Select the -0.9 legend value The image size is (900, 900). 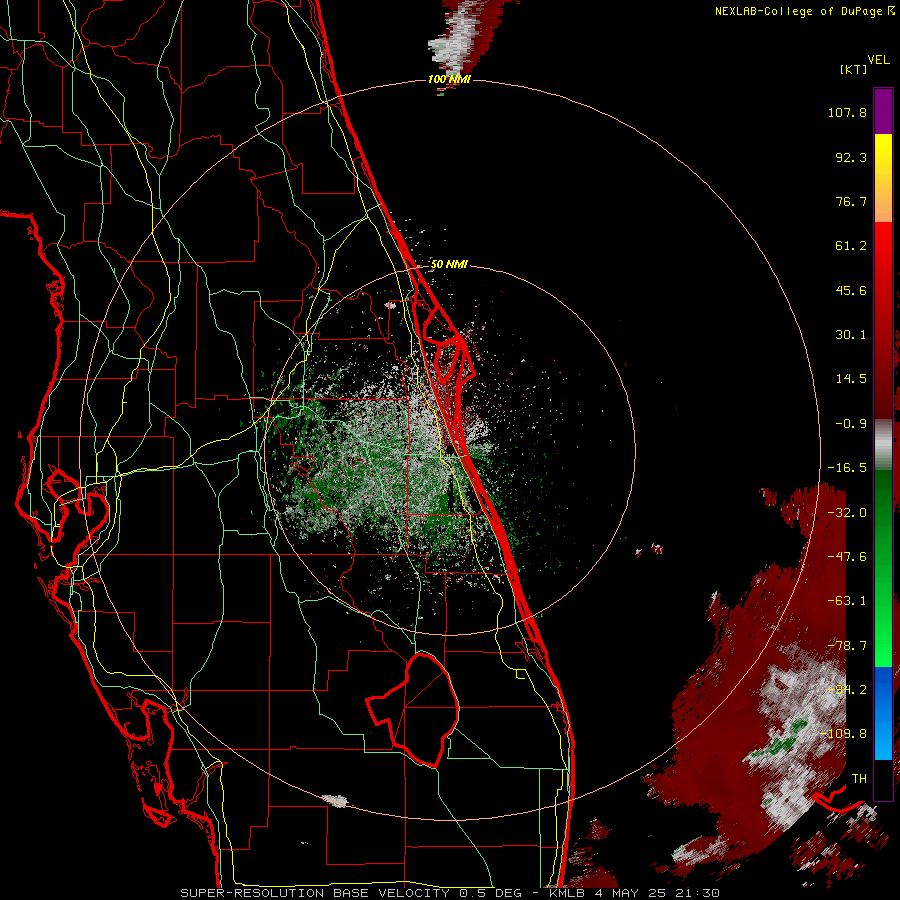click(851, 424)
